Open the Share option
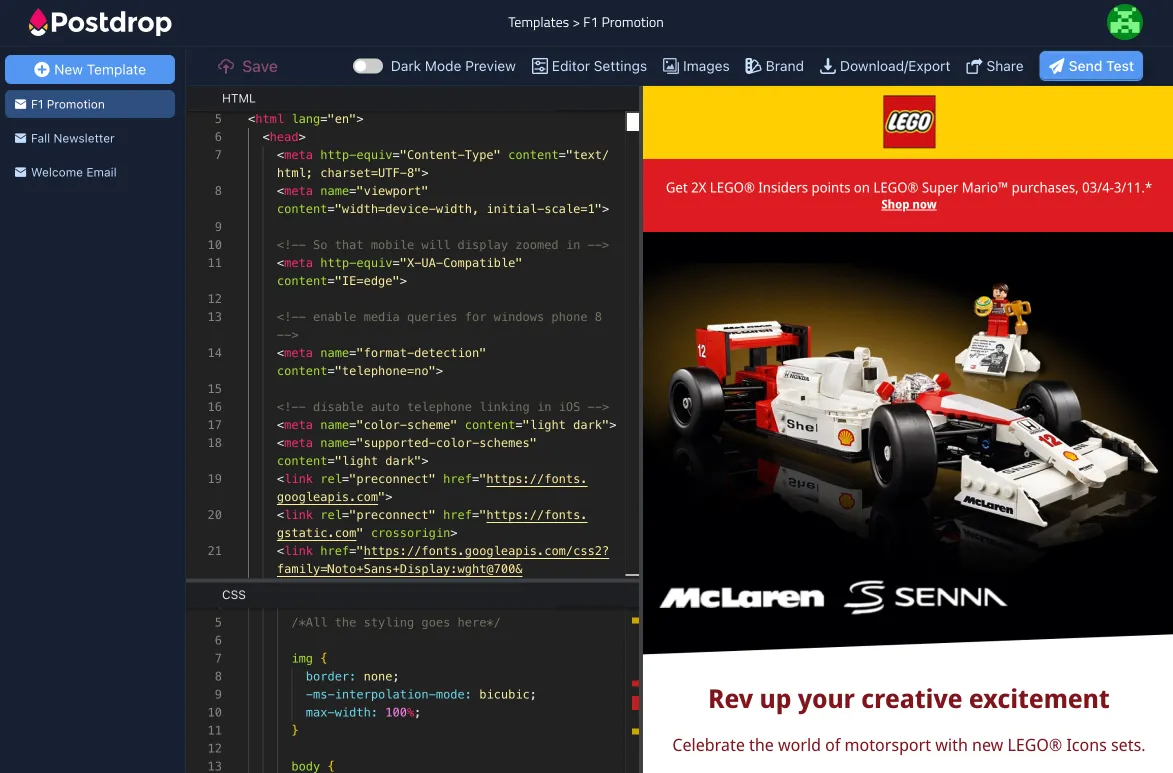The image size is (1173, 773). [x=995, y=66]
